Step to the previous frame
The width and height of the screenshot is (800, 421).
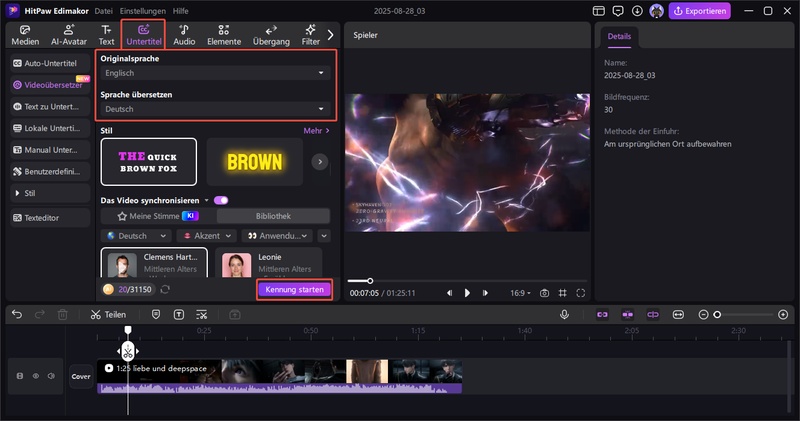pyautogui.click(x=449, y=293)
